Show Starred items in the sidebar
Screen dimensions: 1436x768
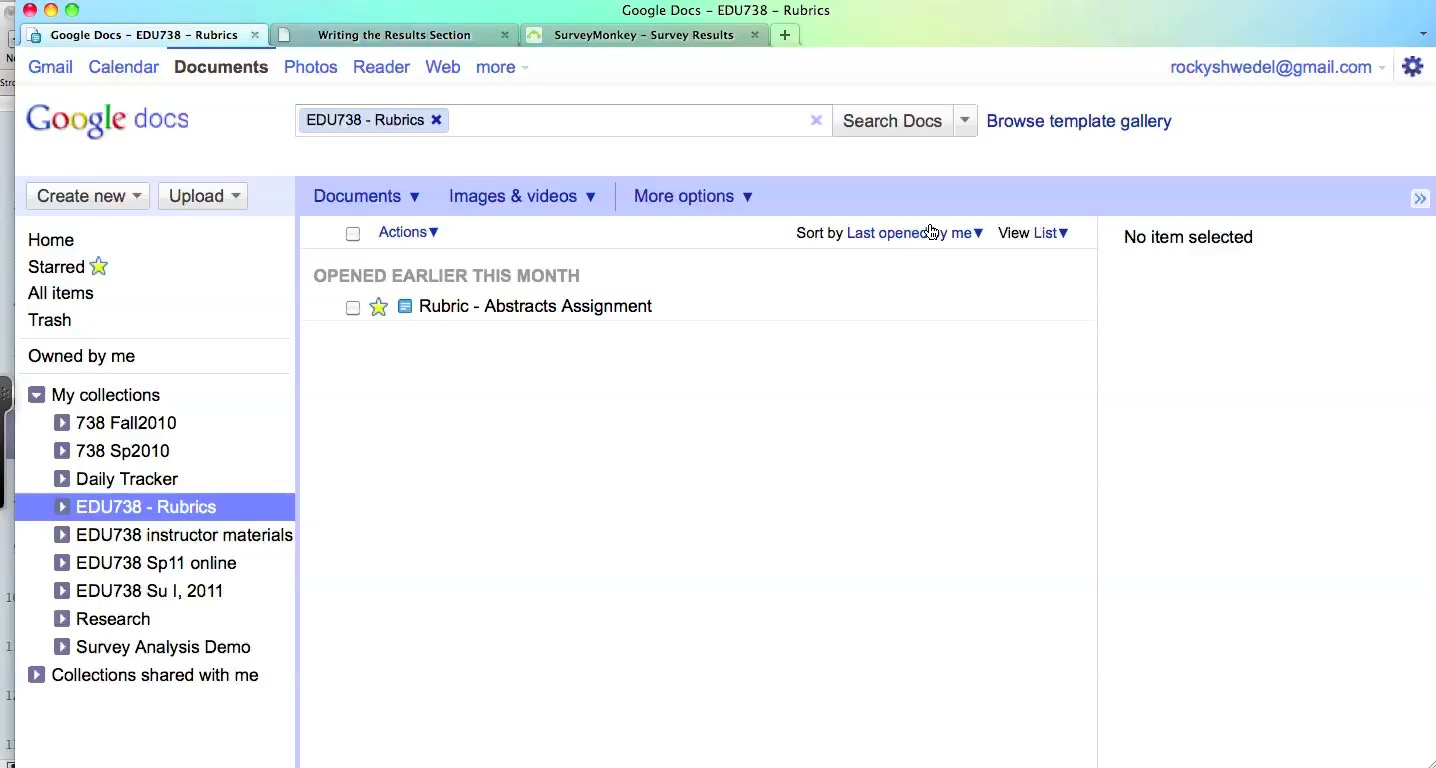(56, 267)
